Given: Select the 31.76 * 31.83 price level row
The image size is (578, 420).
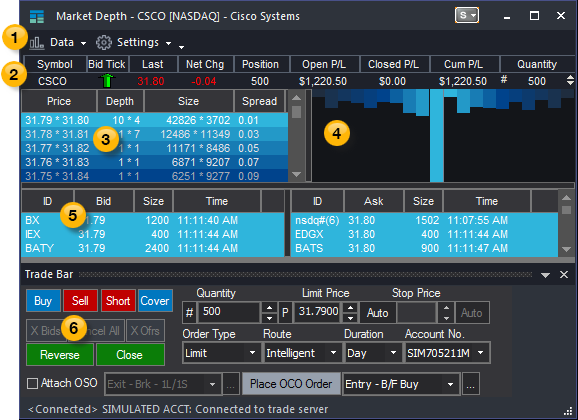Looking at the screenshot, I should (154, 162).
